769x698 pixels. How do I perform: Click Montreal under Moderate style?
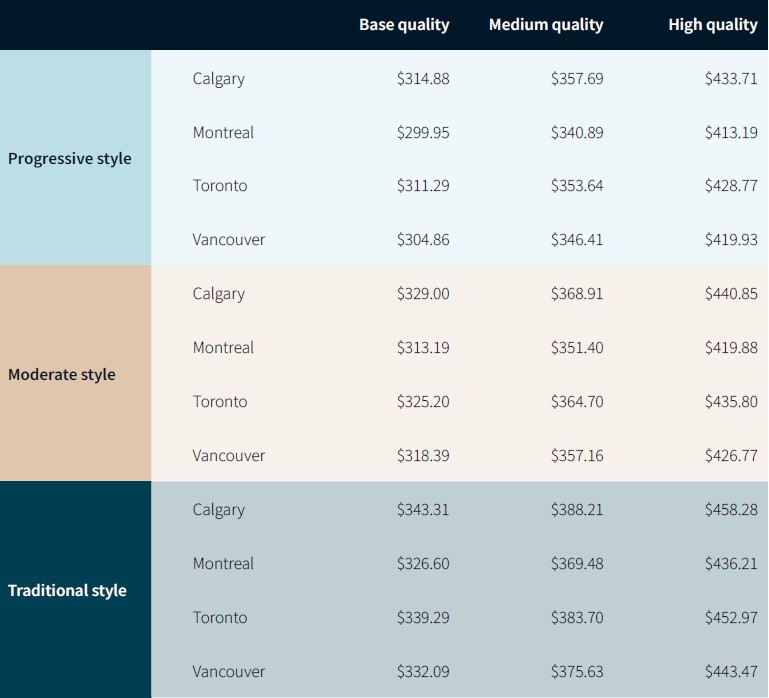(x=223, y=348)
